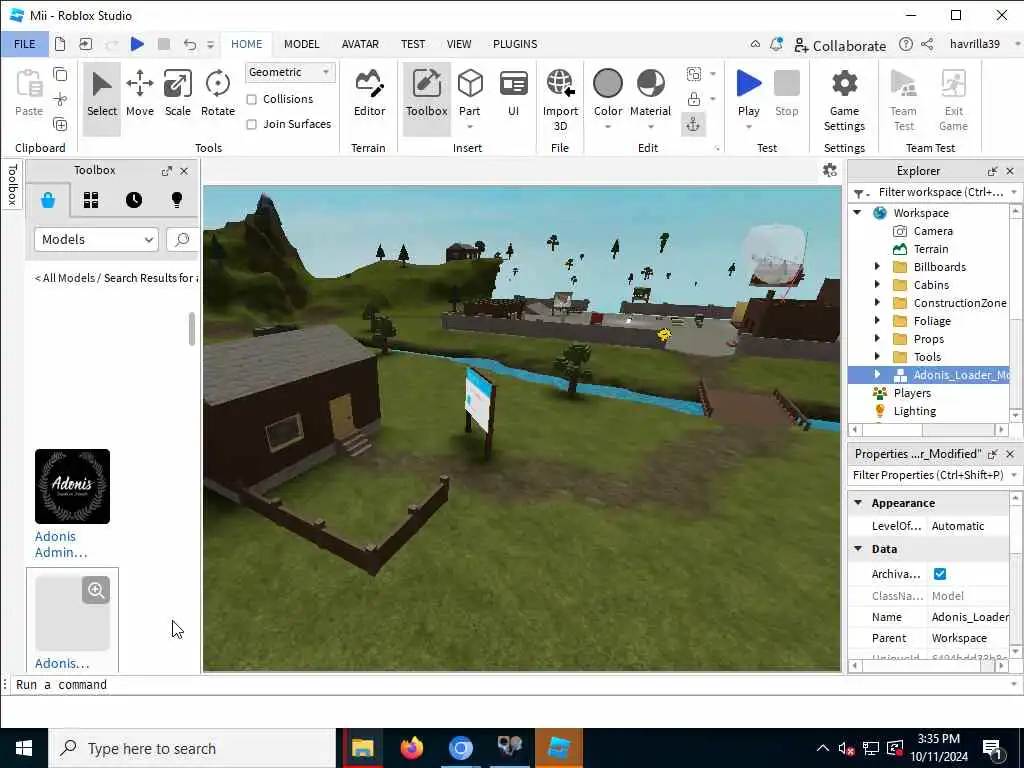Open Firefox from the taskbar
Screen dimensions: 1024x768
coord(412,748)
